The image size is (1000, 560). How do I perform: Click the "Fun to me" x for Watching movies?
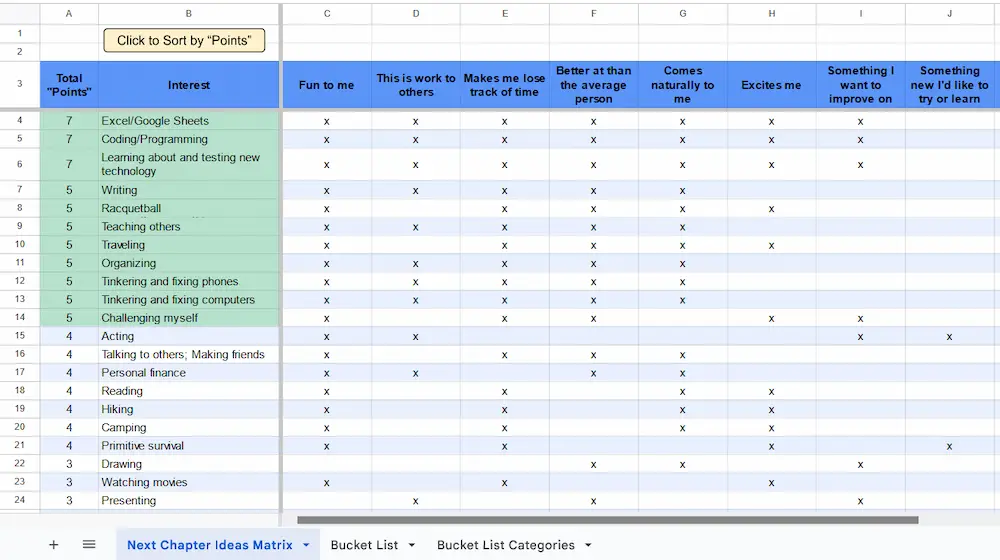pyautogui.click(x=326, y=483)
